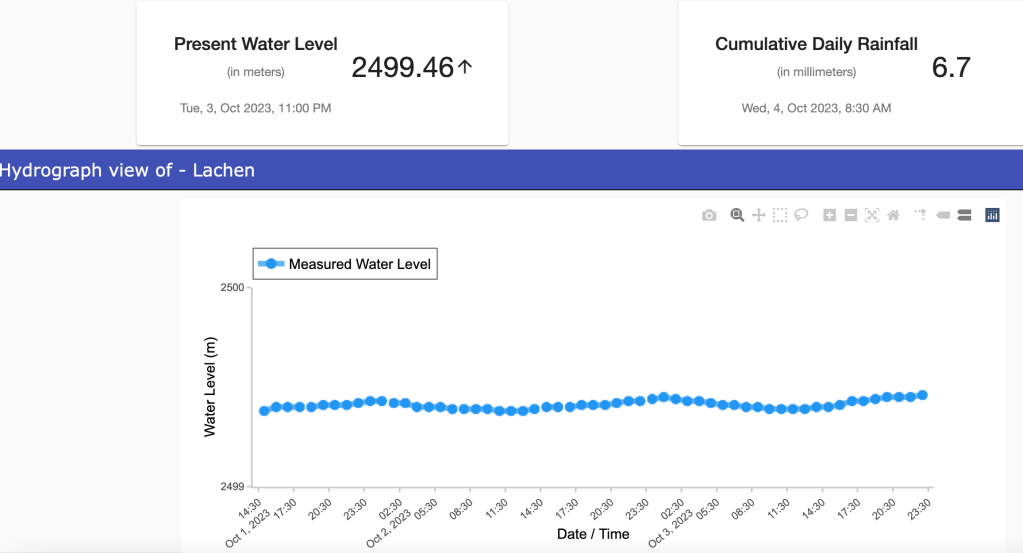This screenshot has height=553, width=1023.
Task: Click the Present Water Level card
Action: point(322,73)
